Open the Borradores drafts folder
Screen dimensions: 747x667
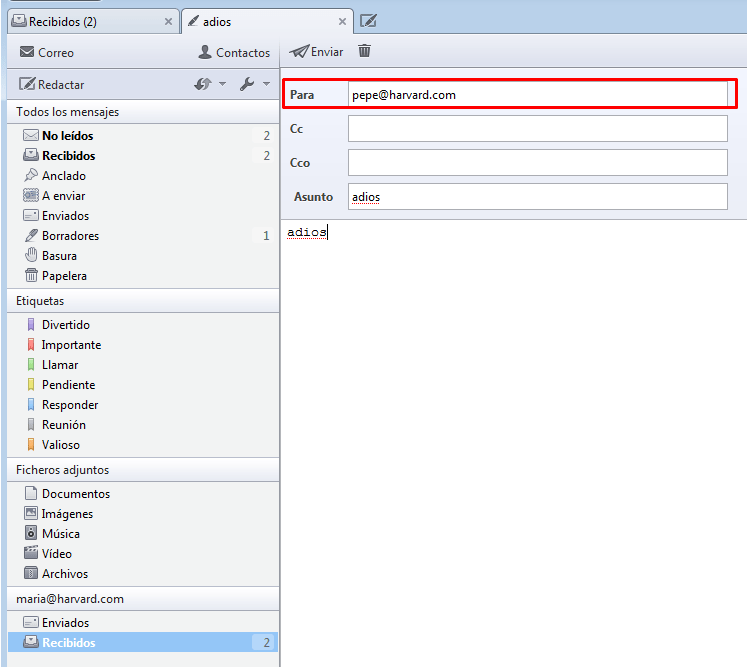(x=70, y=236)
